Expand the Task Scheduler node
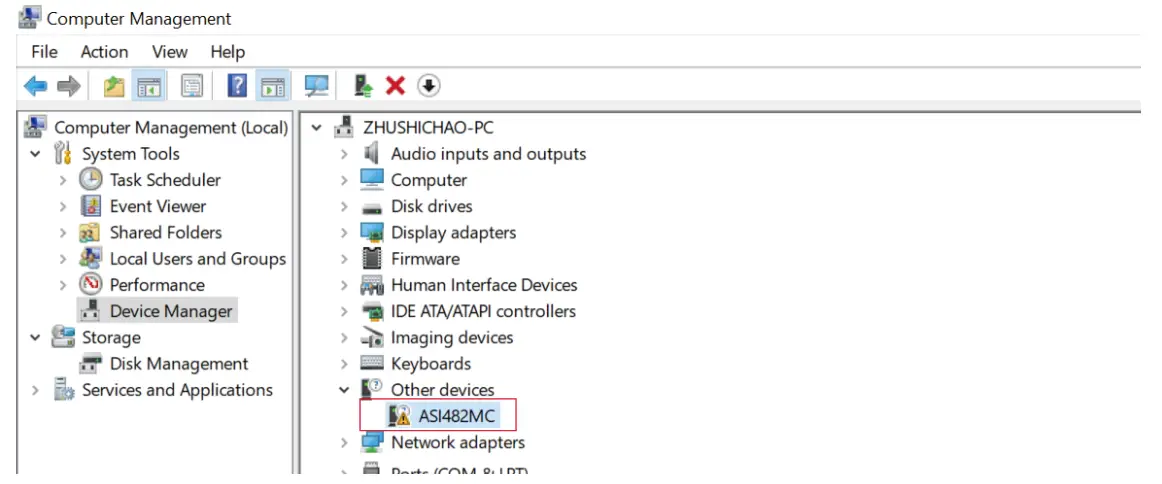This screenshot has height=484, width=1162. pyautogui.click(x=64, y=180)
